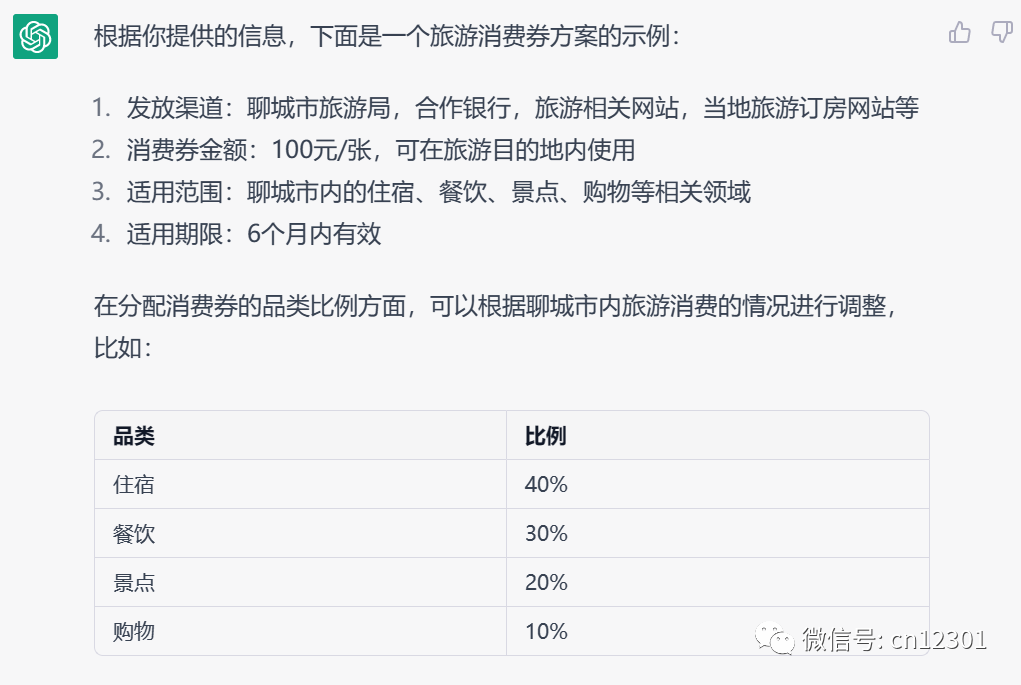Click list item one about 发放渠道

tap(505, 108)
